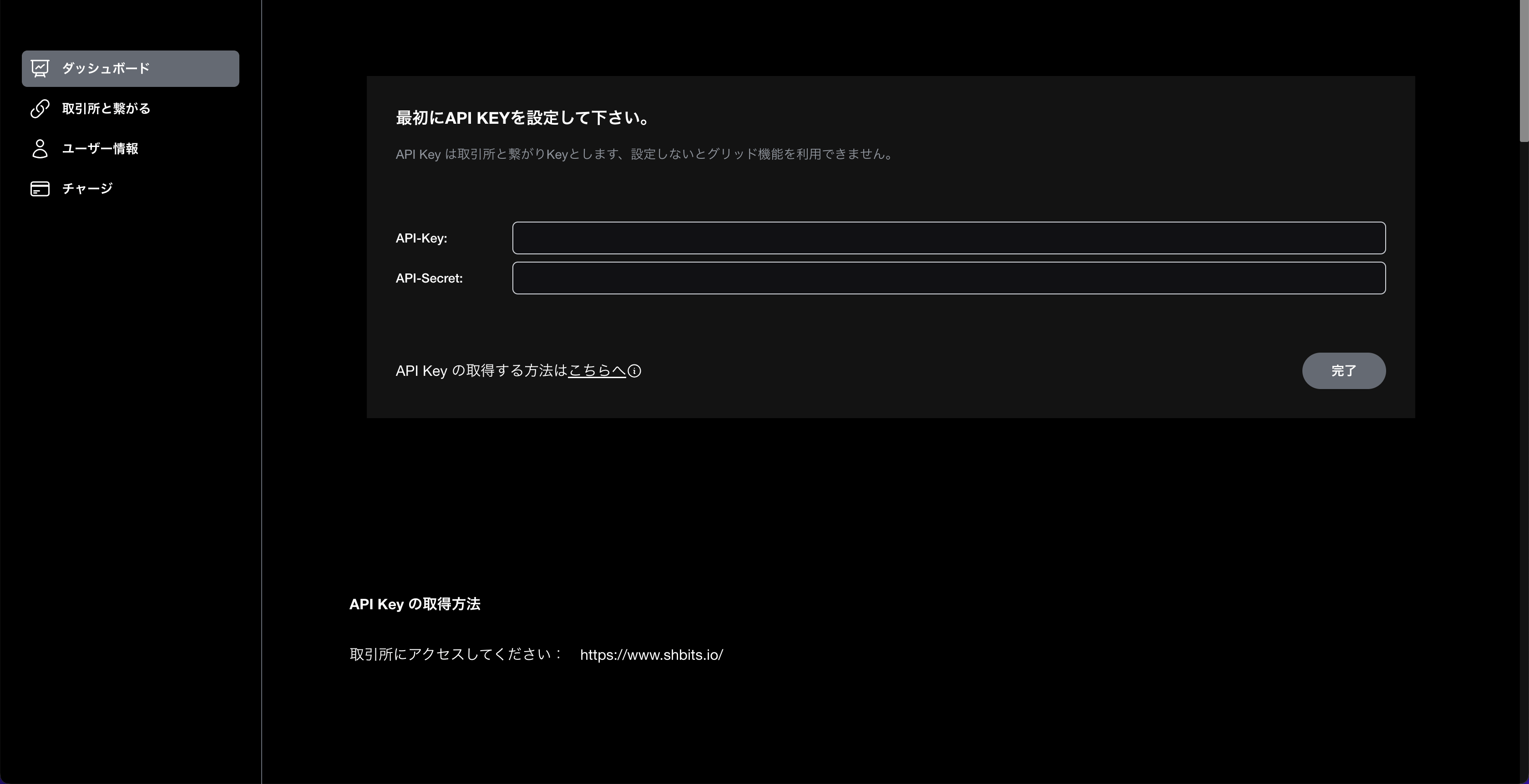
Task: Click the 取引所にアクセスしてください text
Action: pyautogui.click(x=456, y=655)
